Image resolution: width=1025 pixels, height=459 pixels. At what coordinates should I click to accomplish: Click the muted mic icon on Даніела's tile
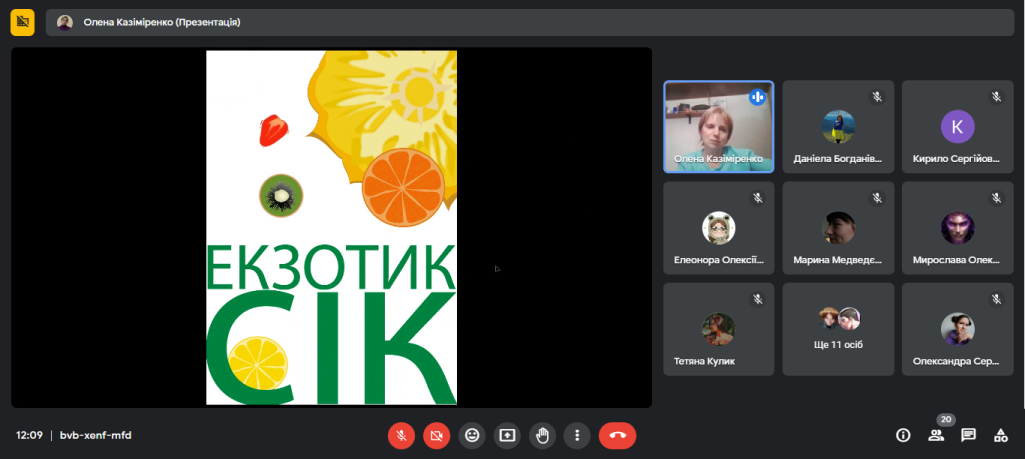(877, 97)
